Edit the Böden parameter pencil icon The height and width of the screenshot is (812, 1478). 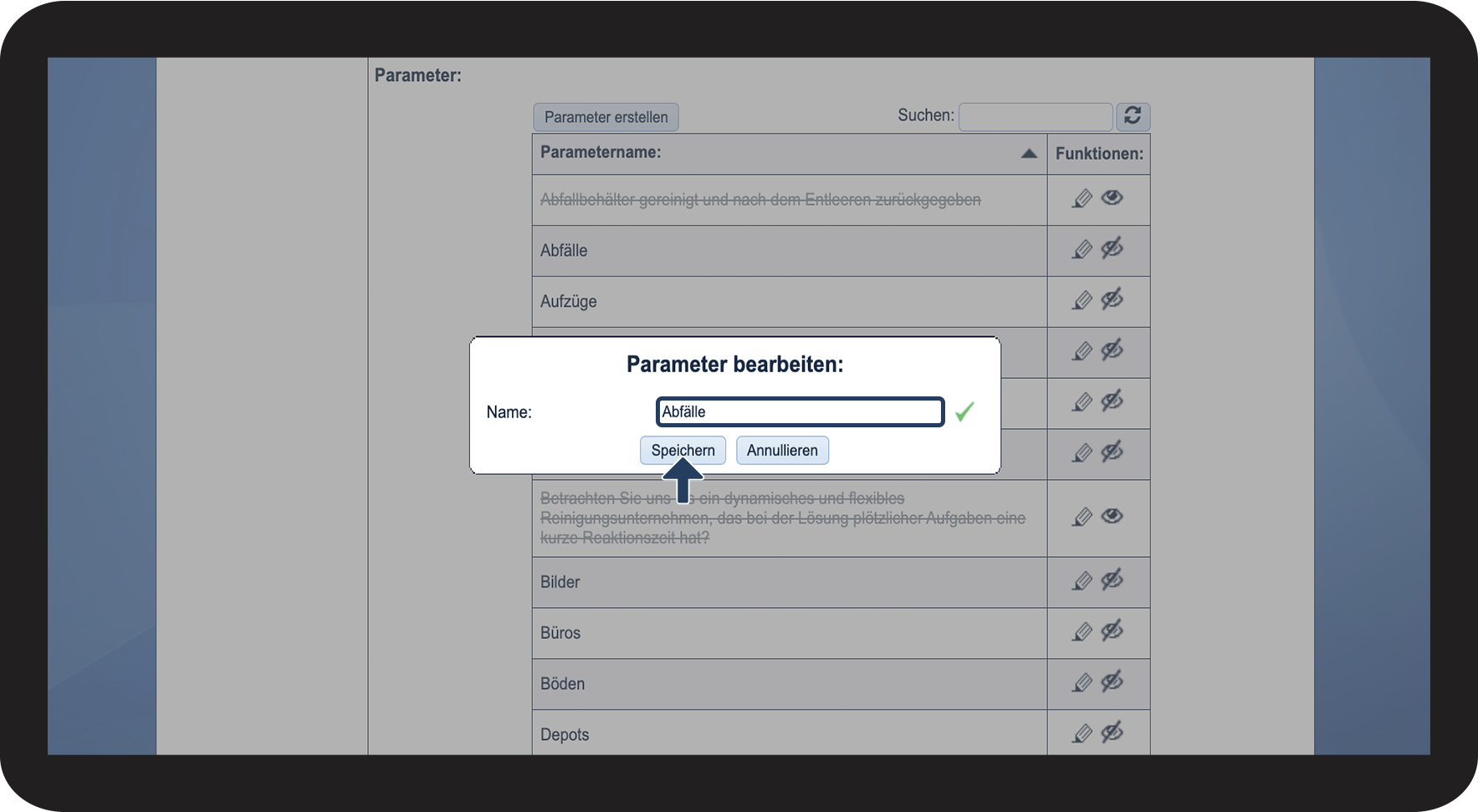pos(1082,682)
